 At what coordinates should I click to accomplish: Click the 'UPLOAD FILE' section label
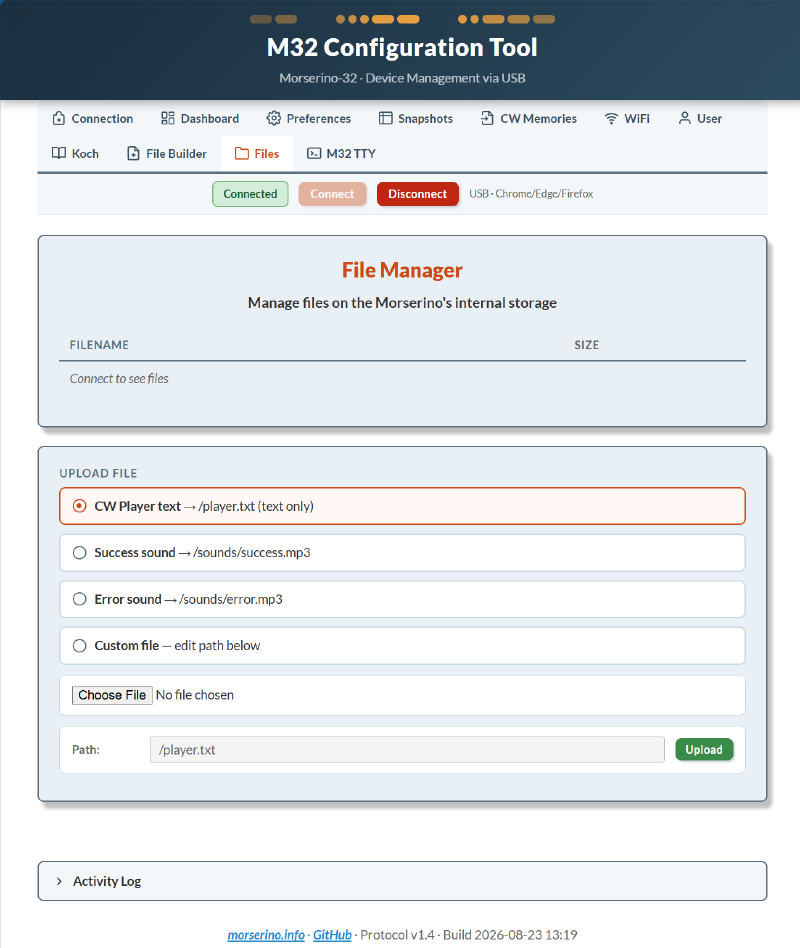pos(98,473)
